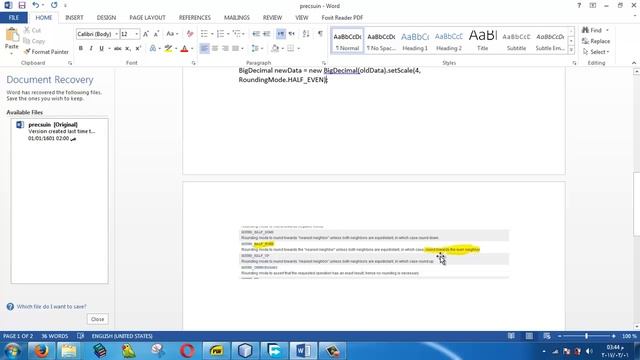The width and height of the screenshot is (640, 360).
Task: Switch to the INSERT ribbon tab
Action: click(74, 18)
